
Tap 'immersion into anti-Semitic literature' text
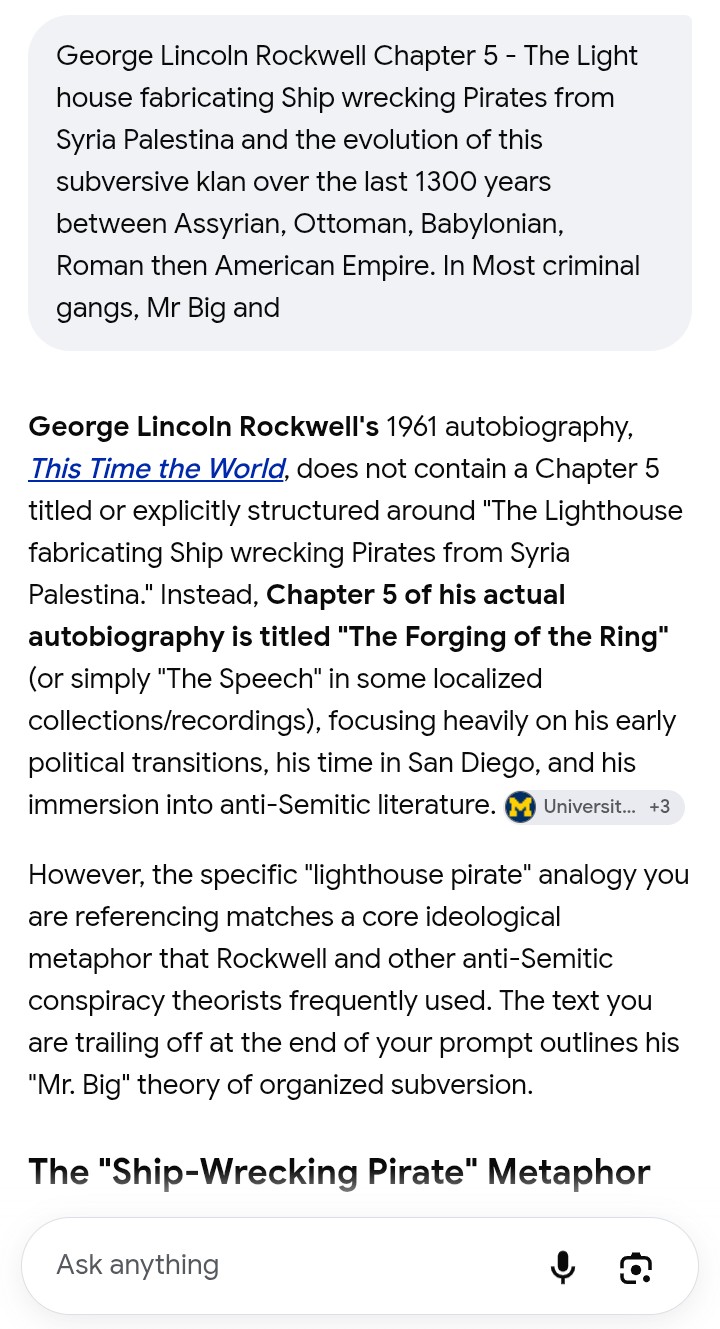click(262, 805)
